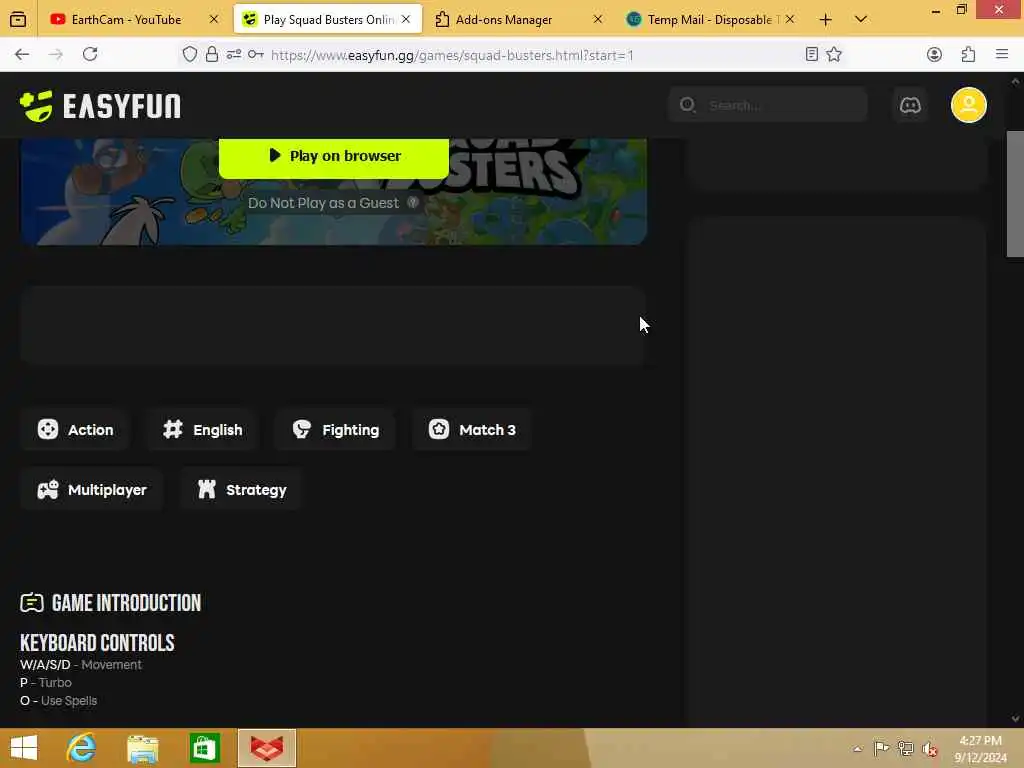Open Firefox account icon
This screenshot has width=1024, height=768.
point(935,54)
